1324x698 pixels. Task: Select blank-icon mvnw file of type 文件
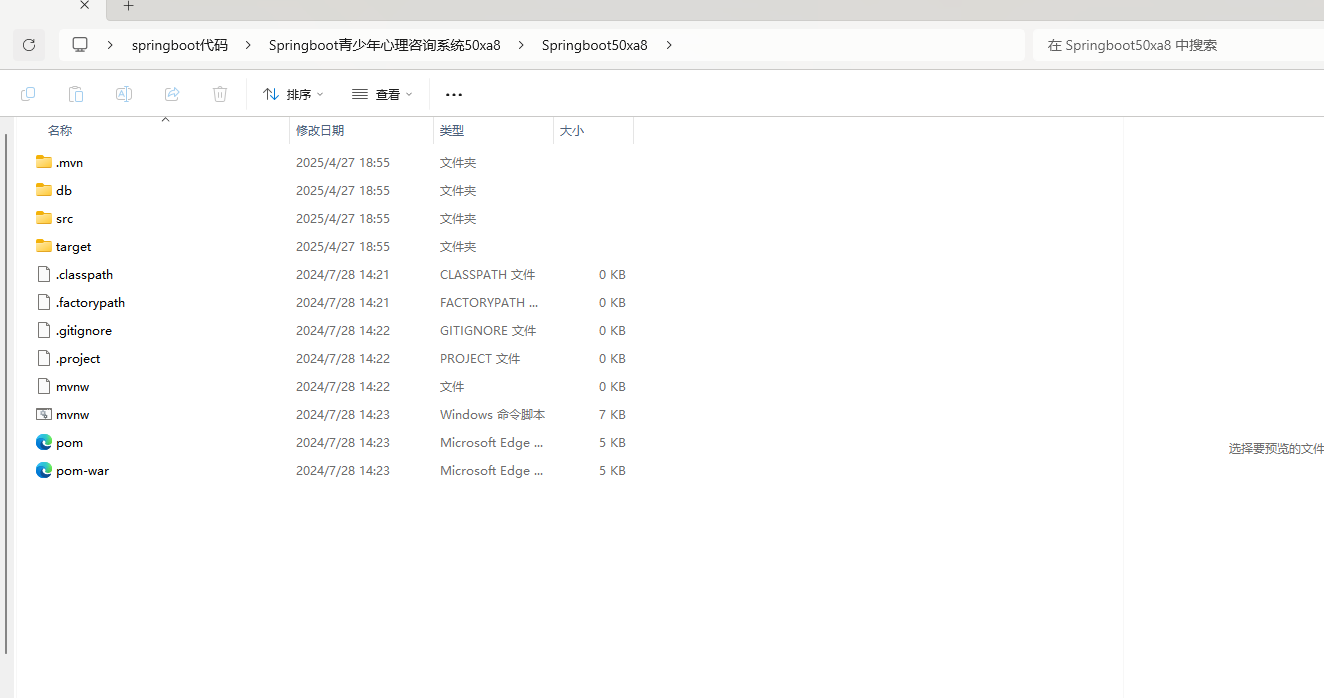(43, 386)
